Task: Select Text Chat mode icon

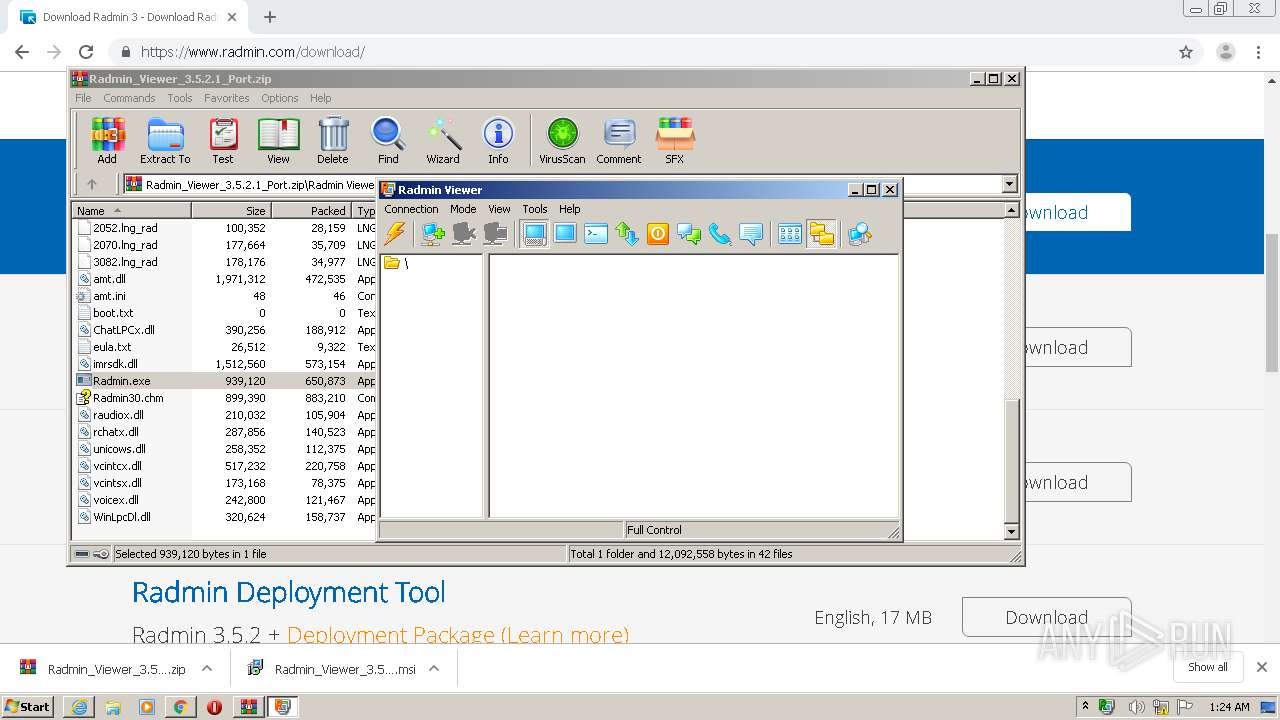Action: coord(689,234)
